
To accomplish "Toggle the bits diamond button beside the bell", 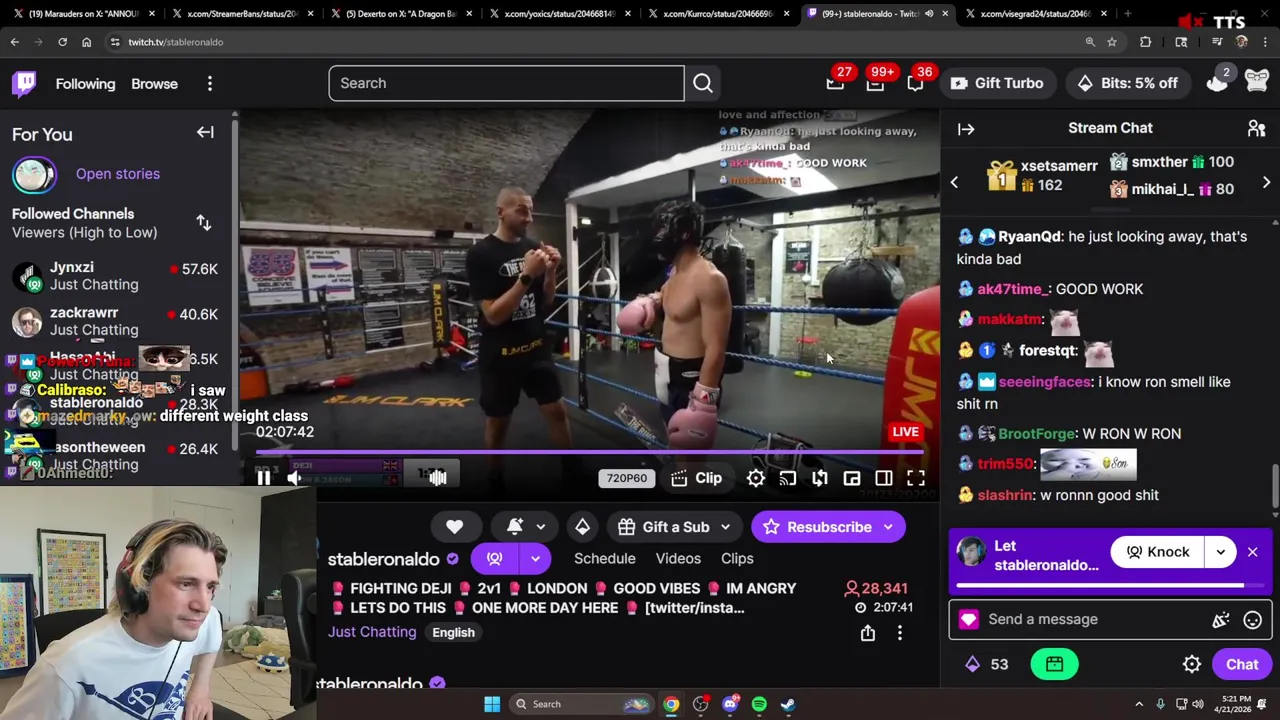I will click(x=582, y=527).
